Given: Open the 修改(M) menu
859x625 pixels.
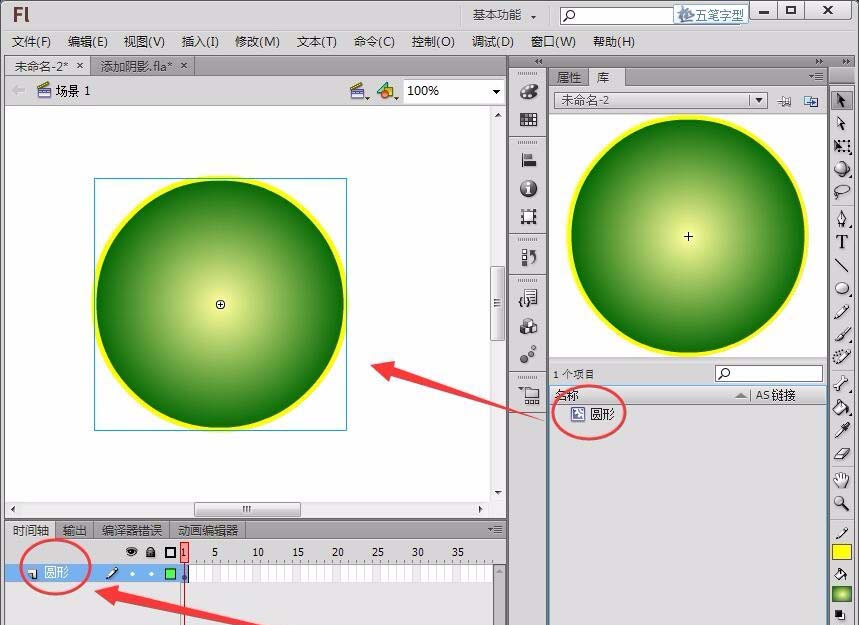Looking at the screenshot, I should [x=257, y=42].
